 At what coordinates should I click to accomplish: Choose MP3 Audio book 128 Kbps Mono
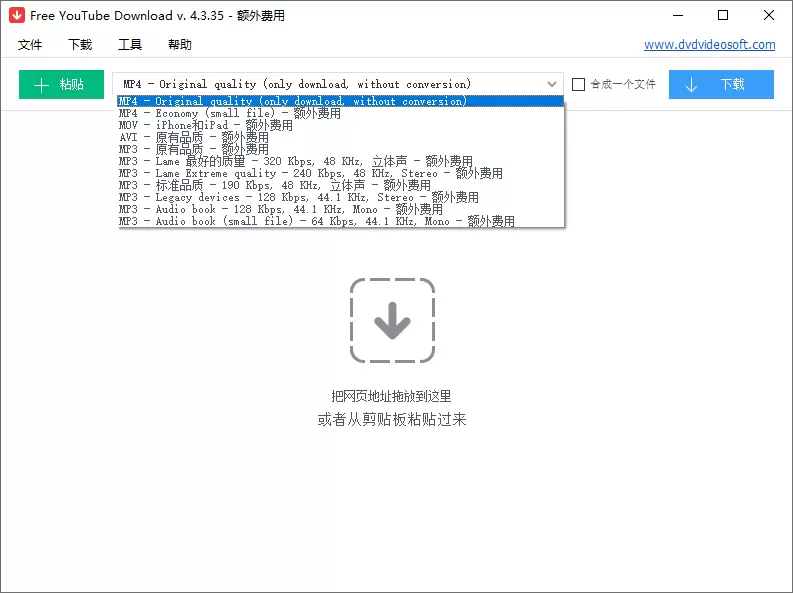coord(341,209)
